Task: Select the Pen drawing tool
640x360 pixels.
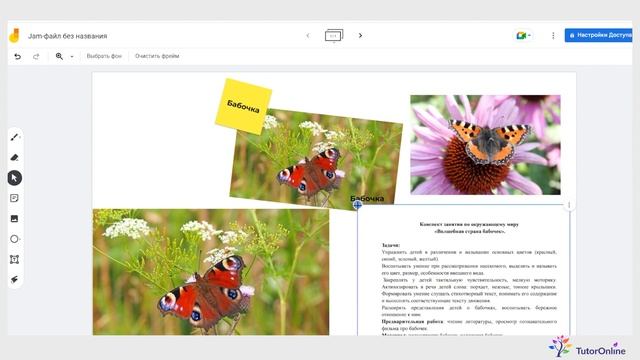Action: (x=15, y=137)
